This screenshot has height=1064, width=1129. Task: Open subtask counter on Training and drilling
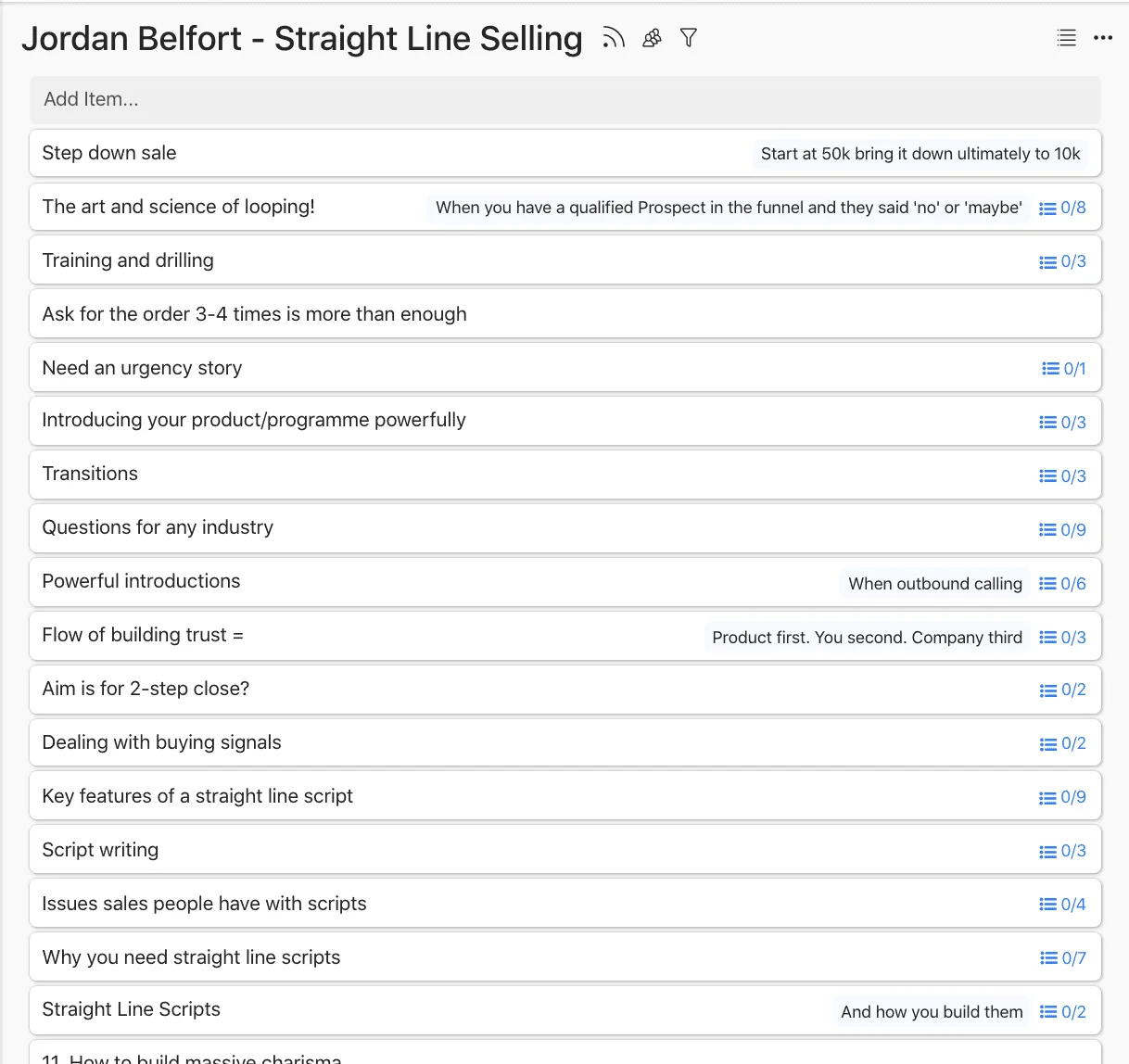(1062, 262)
